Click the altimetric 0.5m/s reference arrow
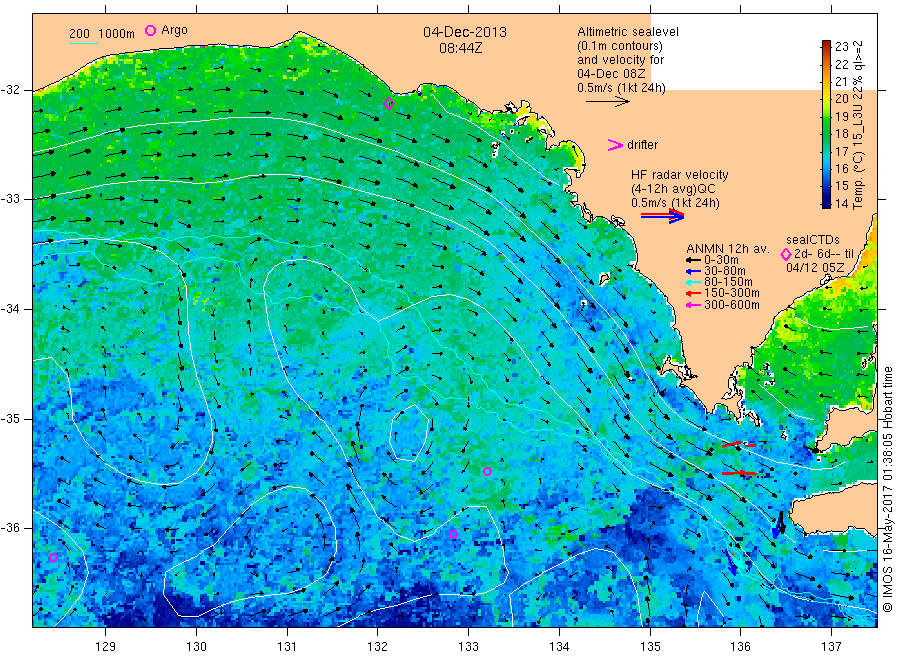 (608, 102)
